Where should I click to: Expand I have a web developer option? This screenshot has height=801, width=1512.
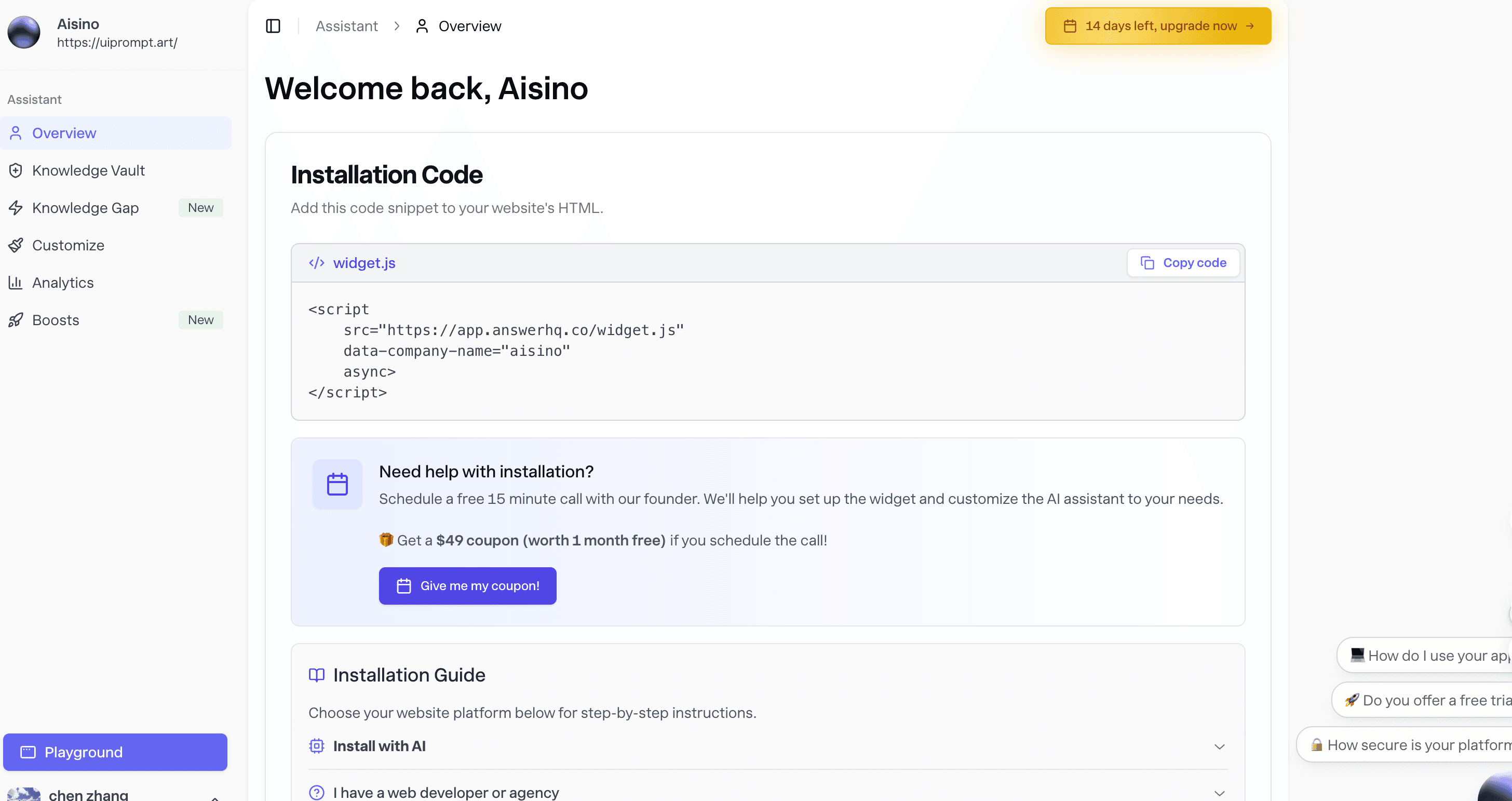[x=768, y=792]
